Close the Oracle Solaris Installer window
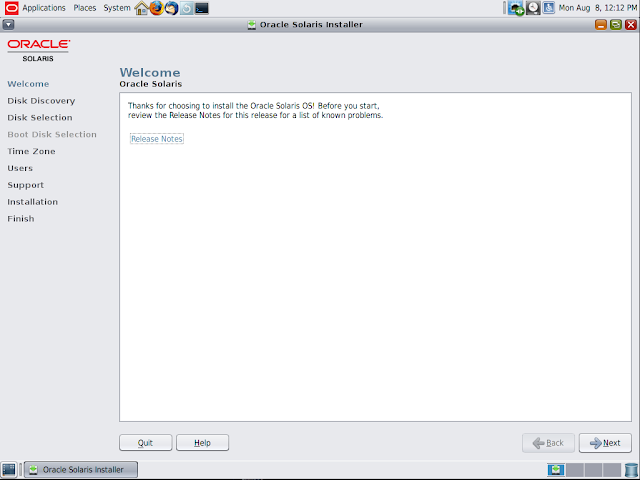This screenshot has height=480, width=640. point(631,24)
